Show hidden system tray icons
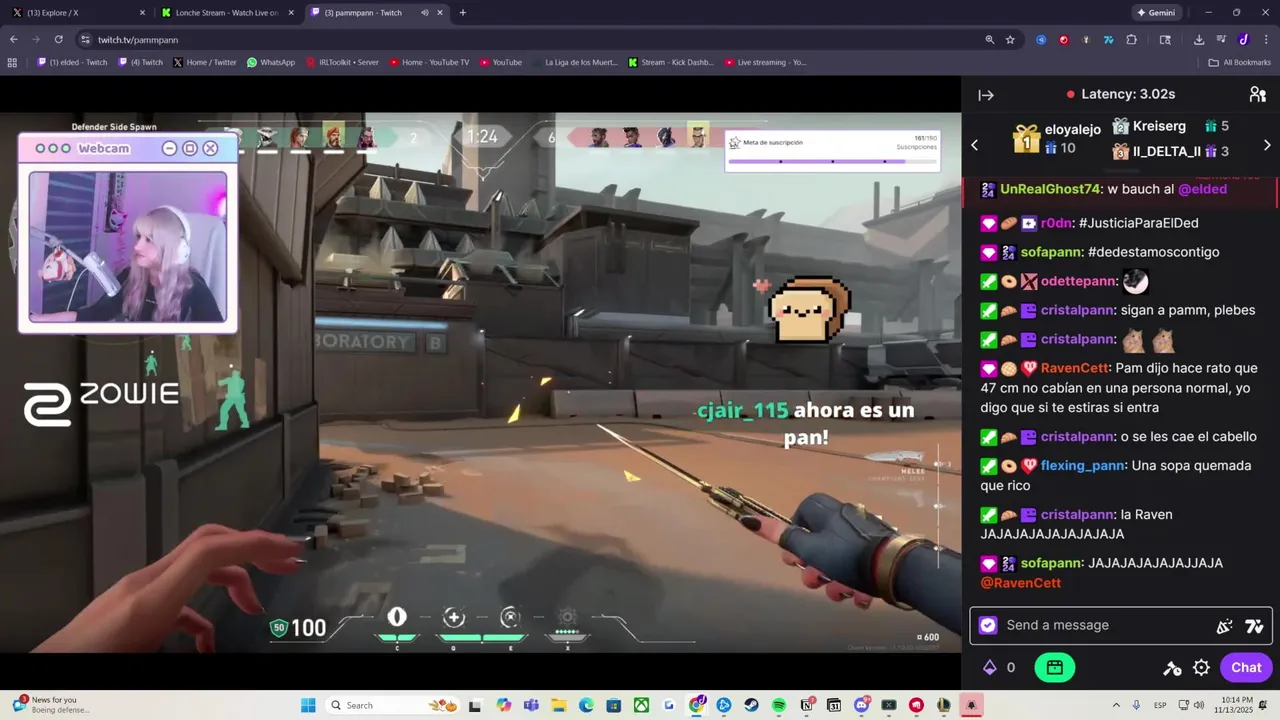 coord(1116,705)
